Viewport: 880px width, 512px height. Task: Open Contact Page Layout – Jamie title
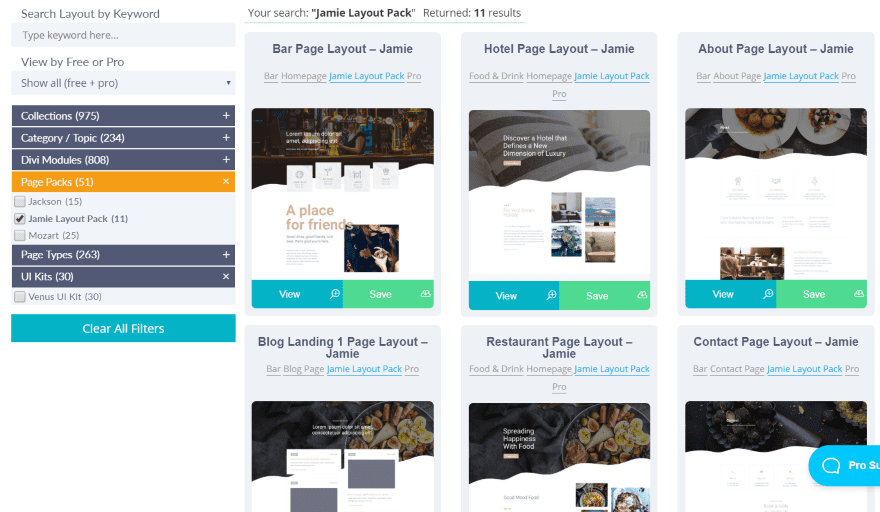click(x=776, y=342)
